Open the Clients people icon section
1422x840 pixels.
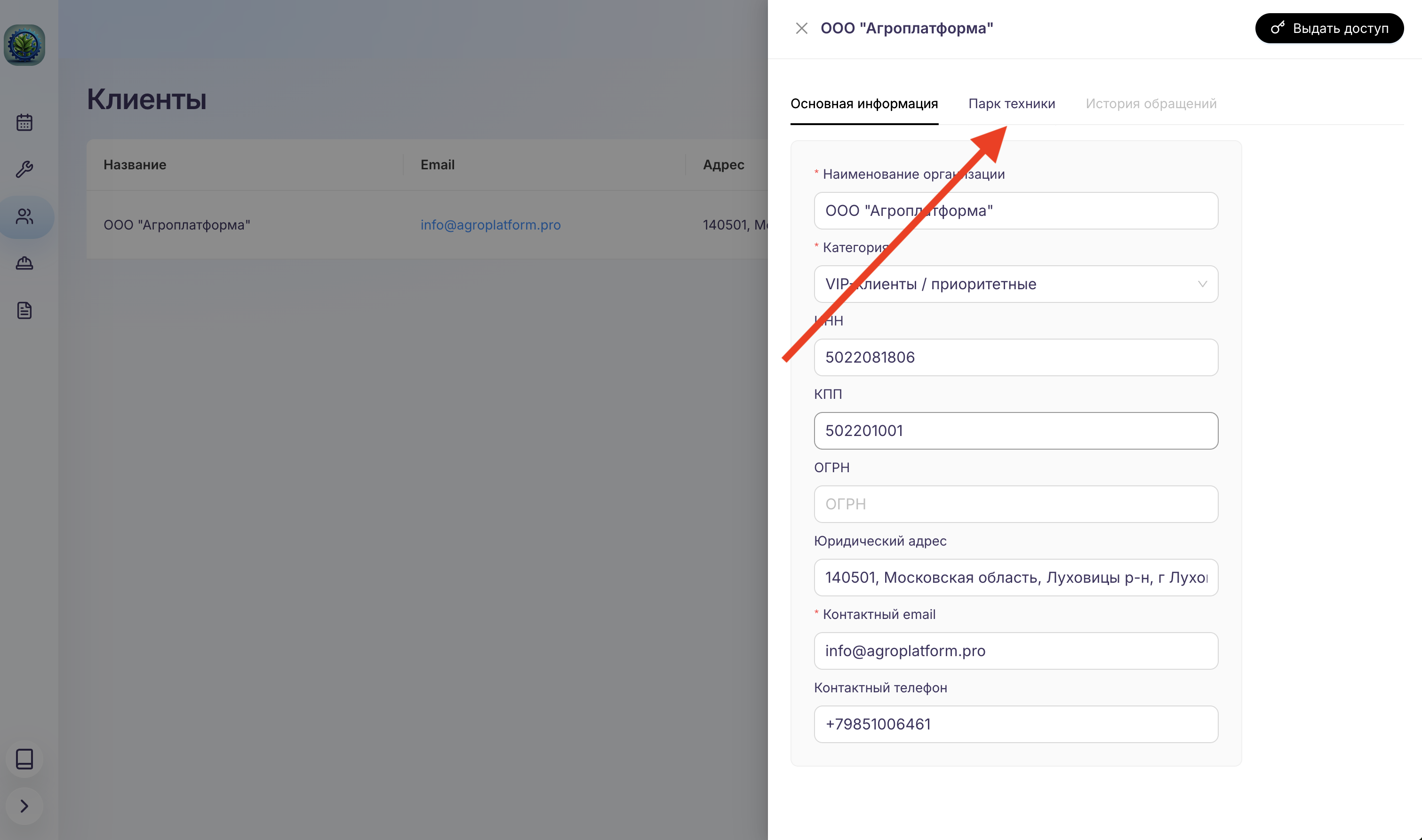pos(24,217)
